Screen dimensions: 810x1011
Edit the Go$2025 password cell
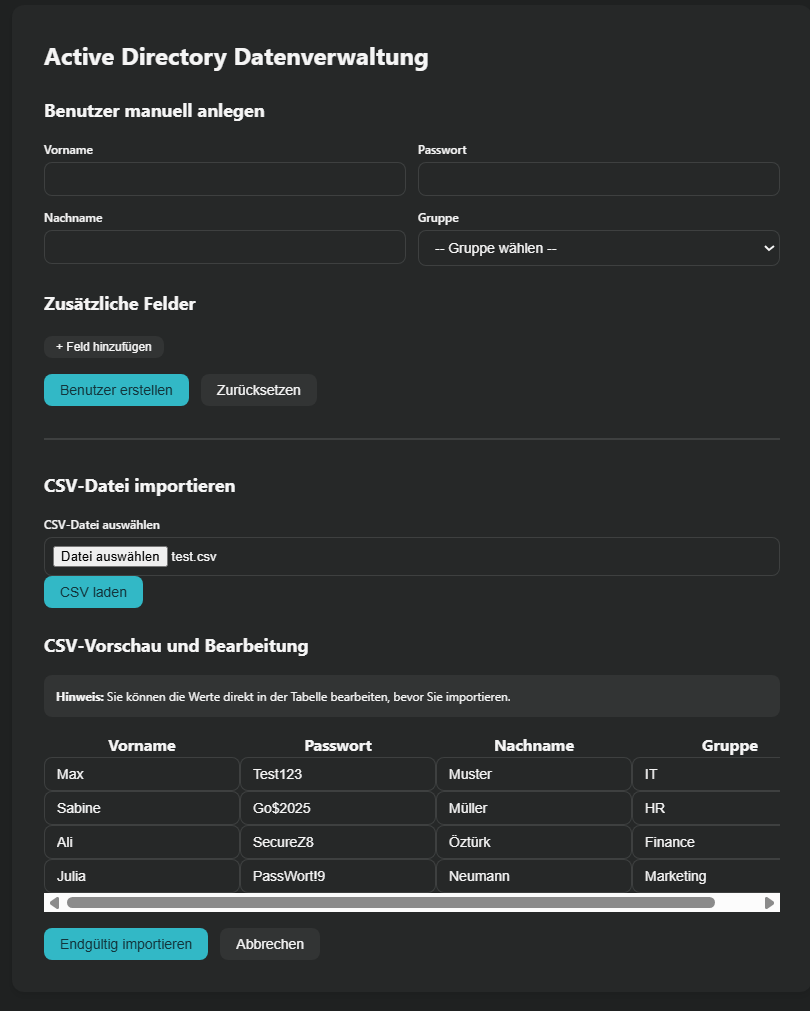pyautogui.click(x=338, y=808)
